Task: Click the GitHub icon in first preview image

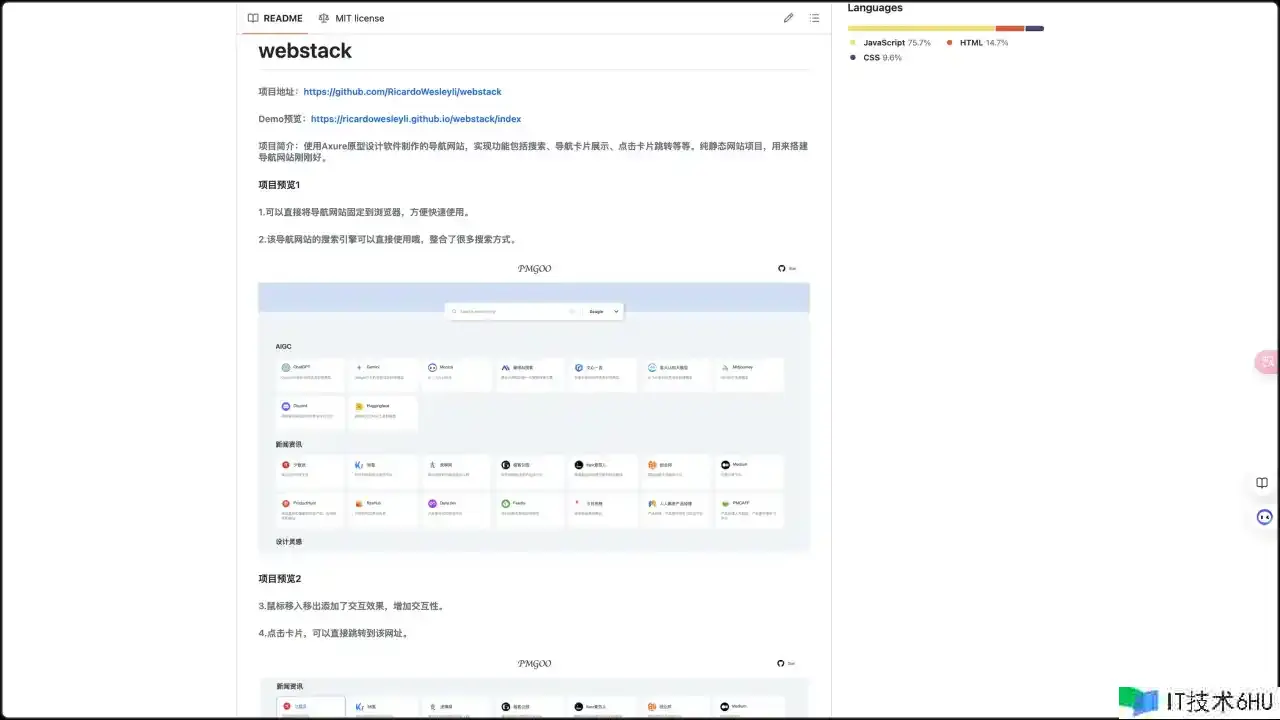Action: tap(782, 268)
